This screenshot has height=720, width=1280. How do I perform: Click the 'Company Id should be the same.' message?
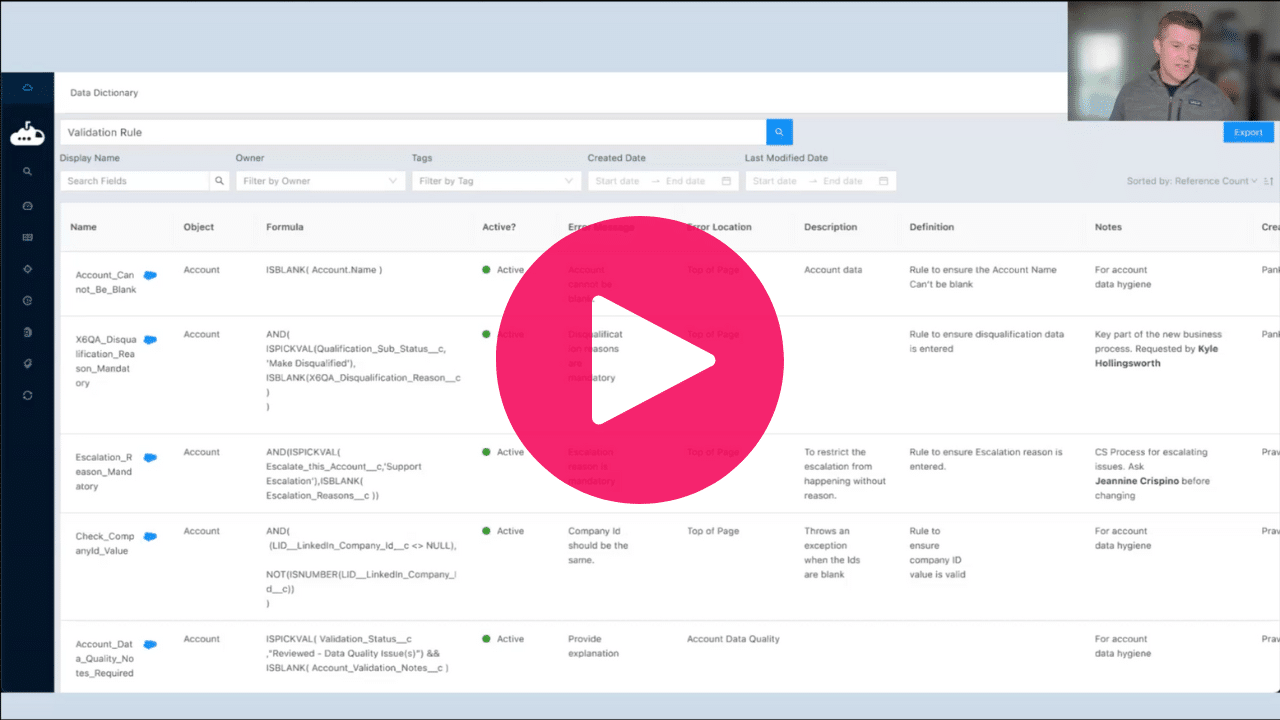click(598, 546)
